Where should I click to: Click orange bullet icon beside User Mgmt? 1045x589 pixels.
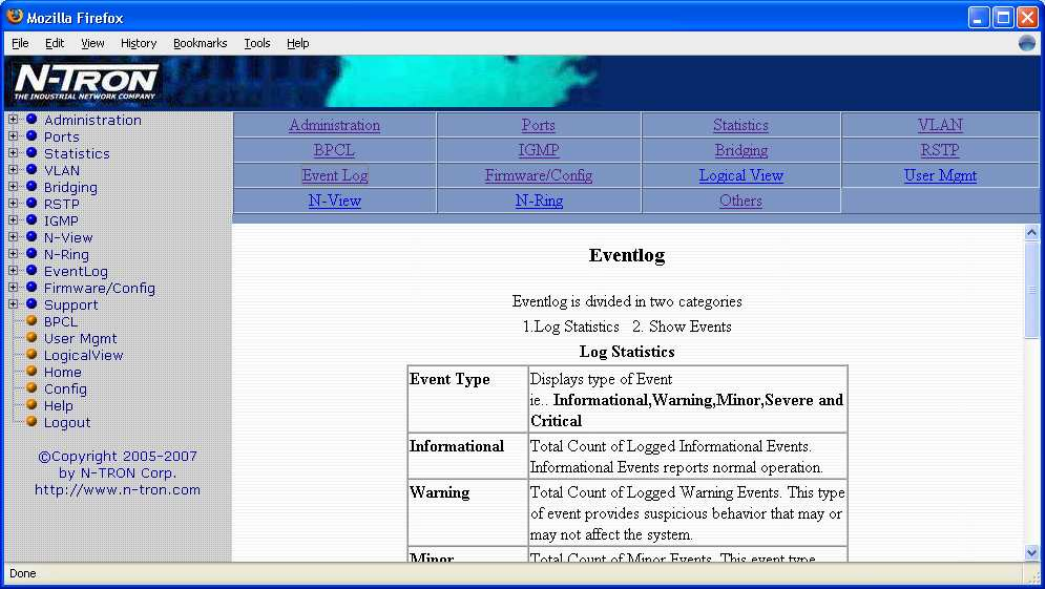point(31,338)
